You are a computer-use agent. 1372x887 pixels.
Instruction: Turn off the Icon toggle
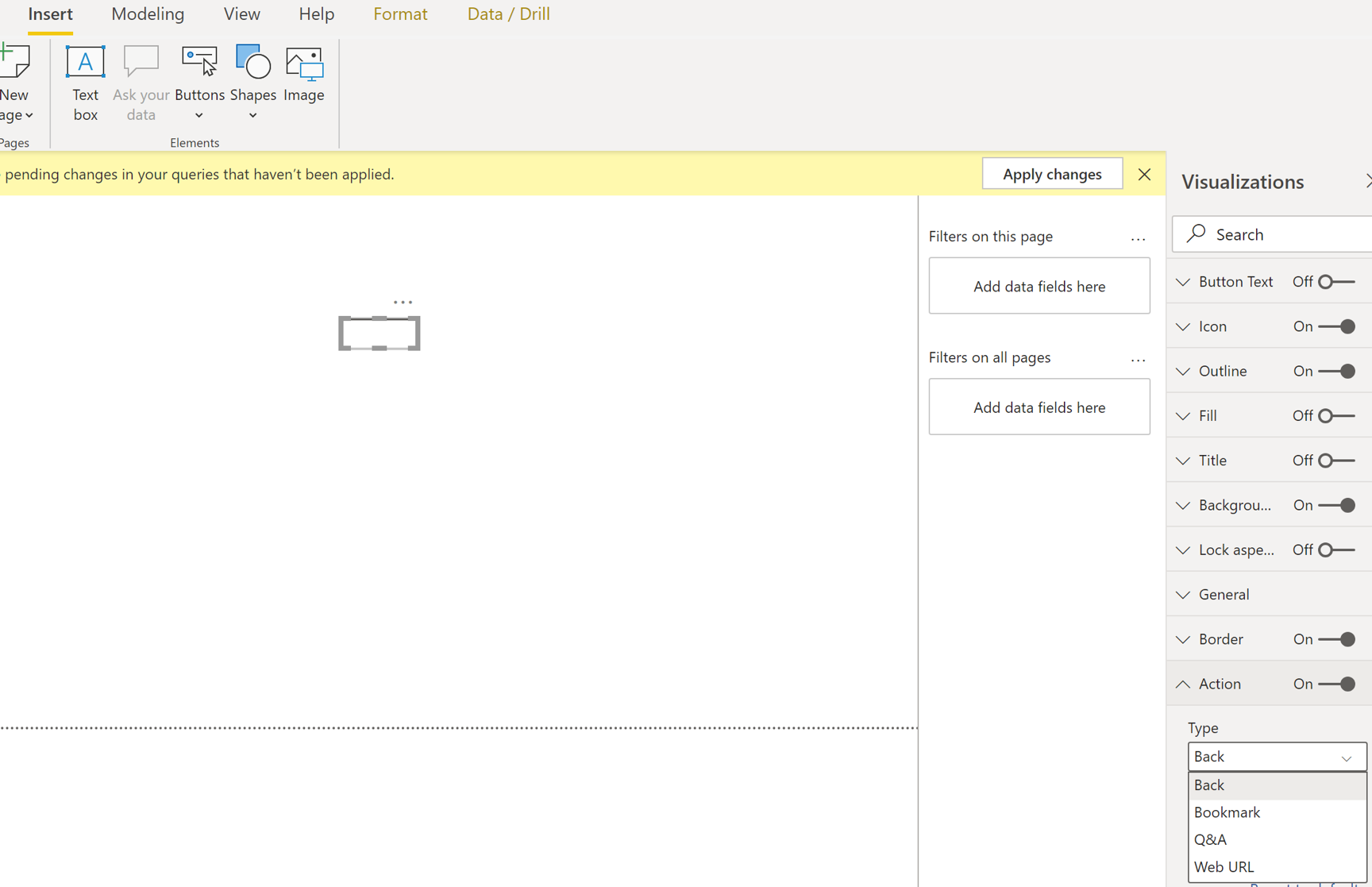(x=1335, y=326)
